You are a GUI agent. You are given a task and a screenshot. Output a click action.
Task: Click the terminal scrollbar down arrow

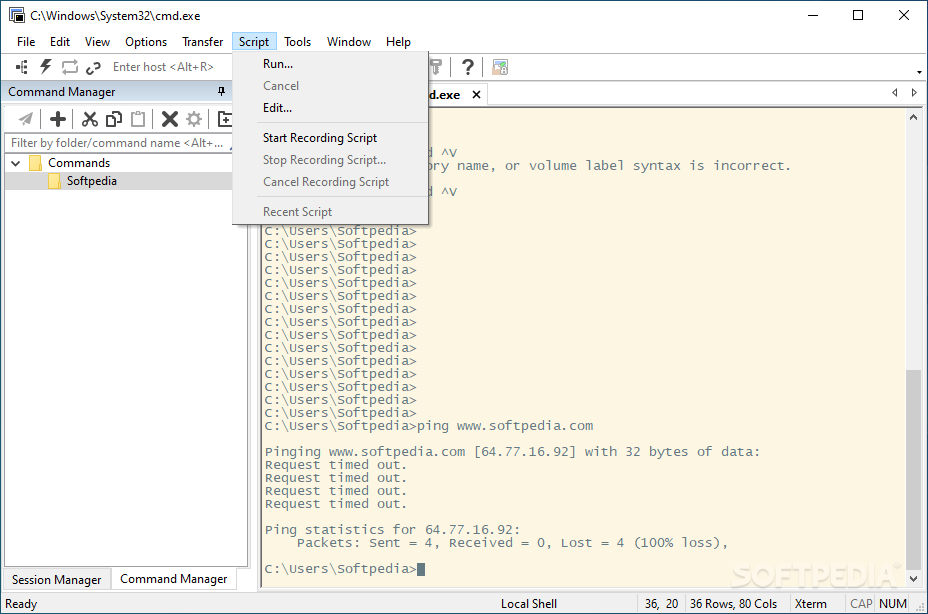click(914, 578)
